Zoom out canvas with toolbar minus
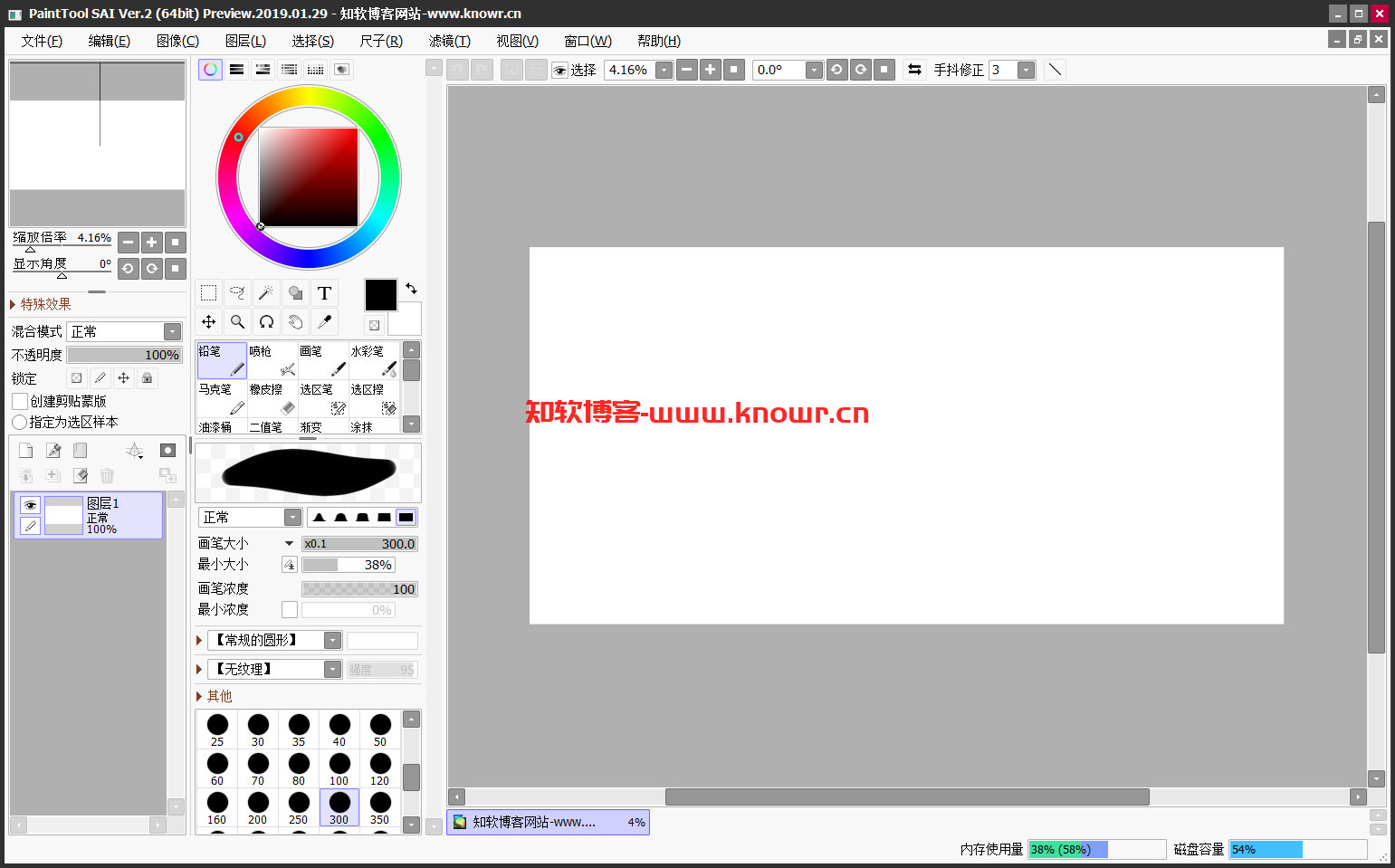 687,70
